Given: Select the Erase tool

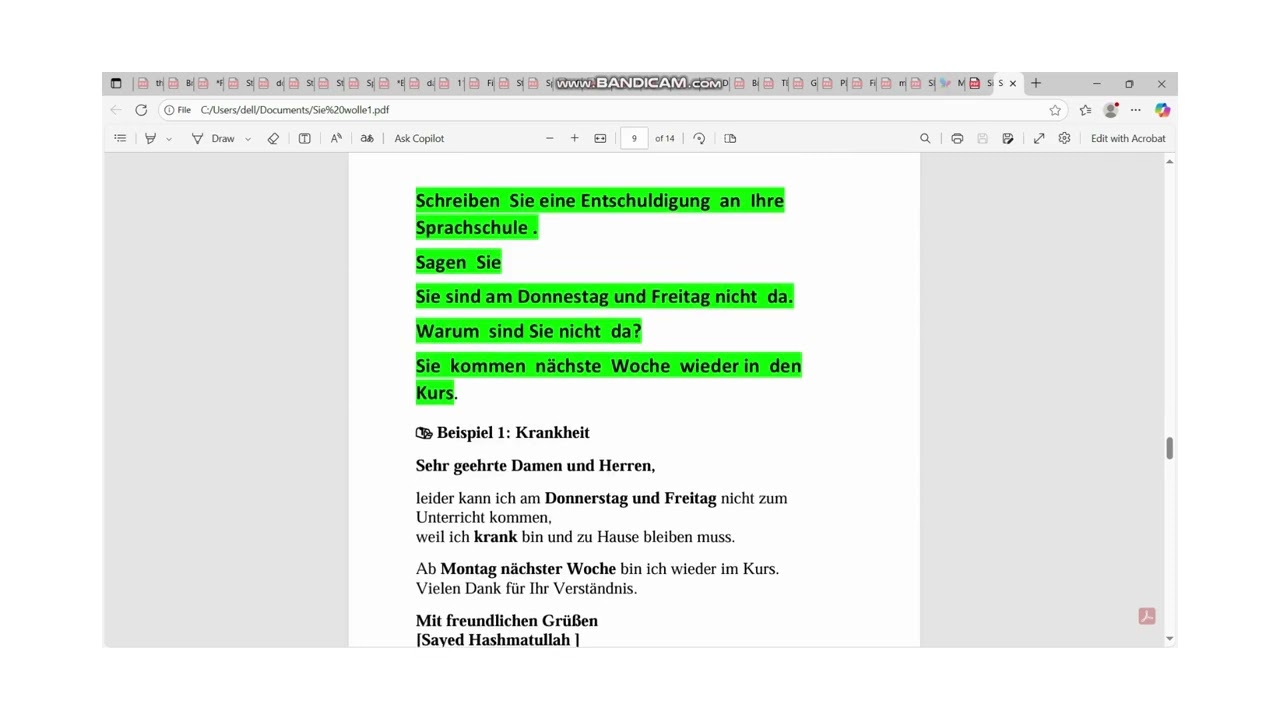Looking at the screenshot, I should (x=273, y=138).
